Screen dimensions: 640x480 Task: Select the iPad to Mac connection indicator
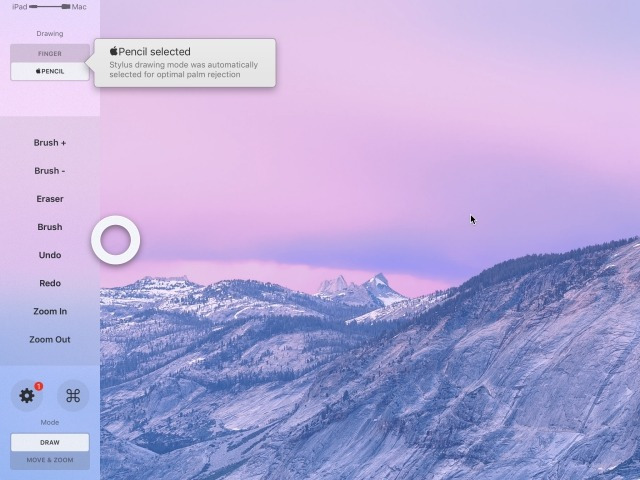click(49, 7)
